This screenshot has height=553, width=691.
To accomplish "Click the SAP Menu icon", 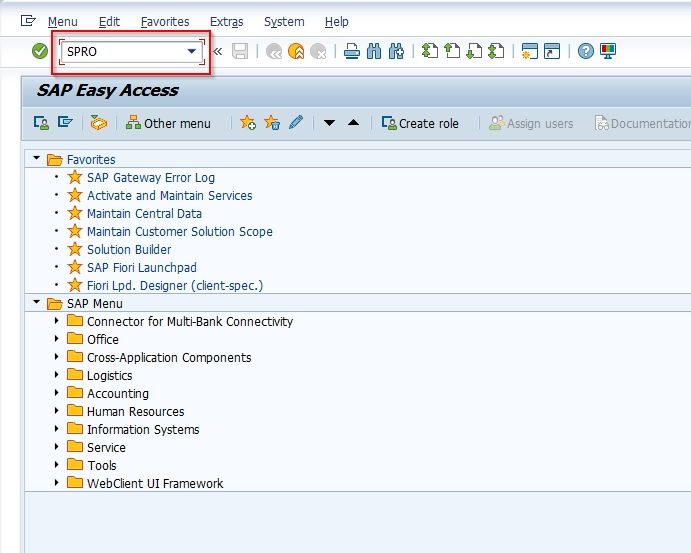I will click(65, 122).
